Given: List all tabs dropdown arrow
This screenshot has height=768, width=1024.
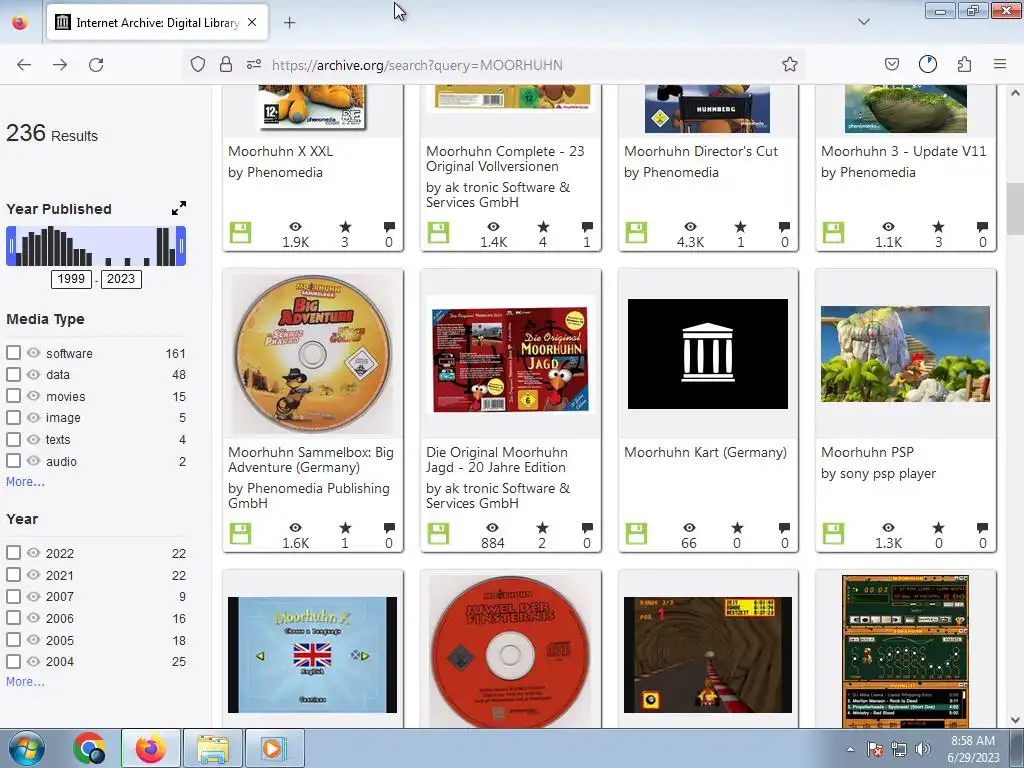Looking at the screenshot, I should (x=863, y=22).
